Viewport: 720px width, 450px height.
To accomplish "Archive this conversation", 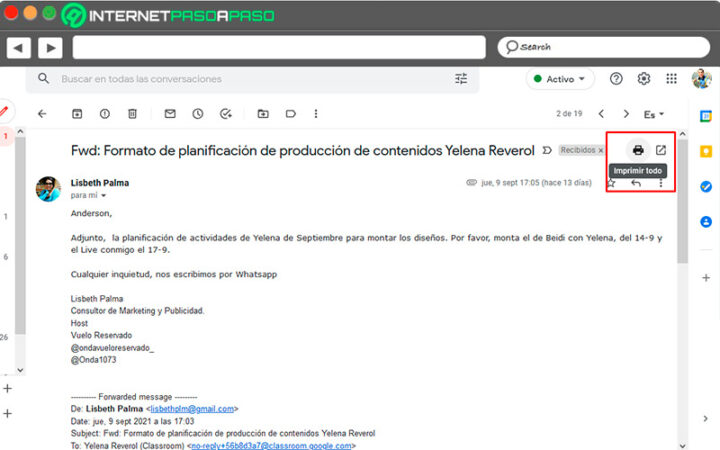I will click(77, 114).
